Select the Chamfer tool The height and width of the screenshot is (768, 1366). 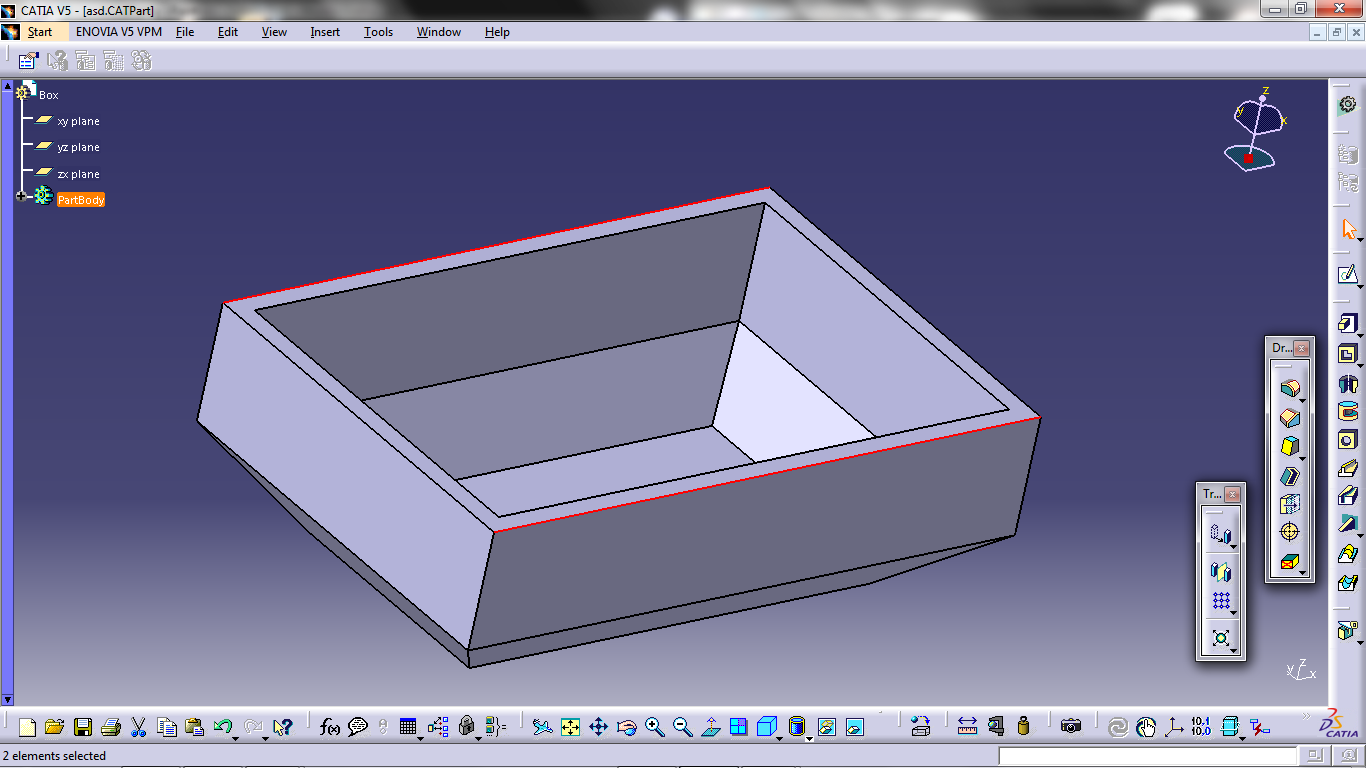coord(1291,417)
